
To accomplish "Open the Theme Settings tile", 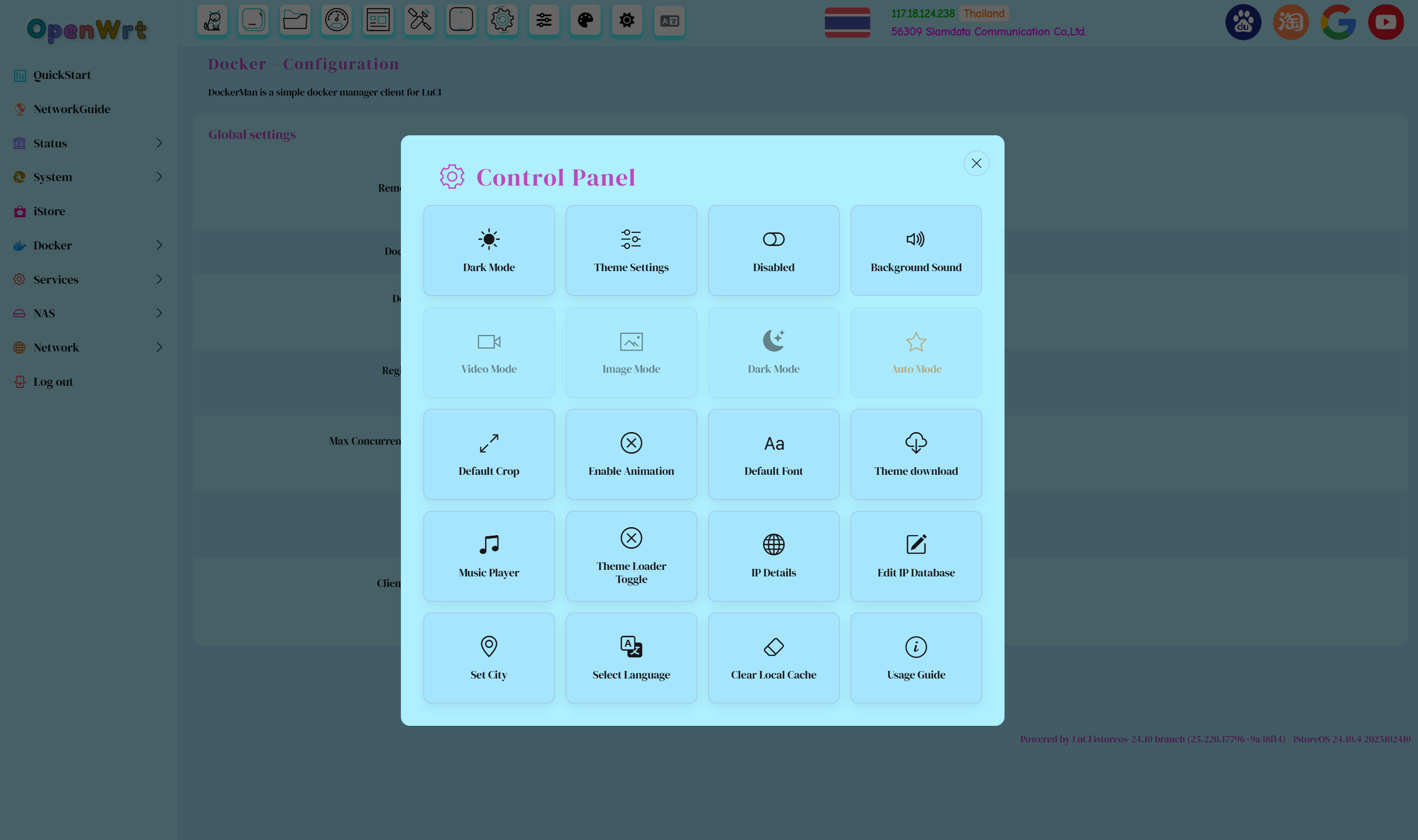I will pyautogui.click(x=631, y=250).
